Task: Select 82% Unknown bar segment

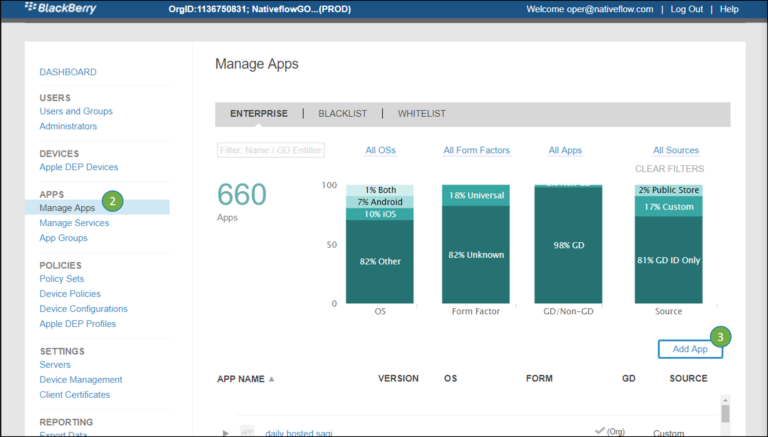Action: [x=476, y=255]
